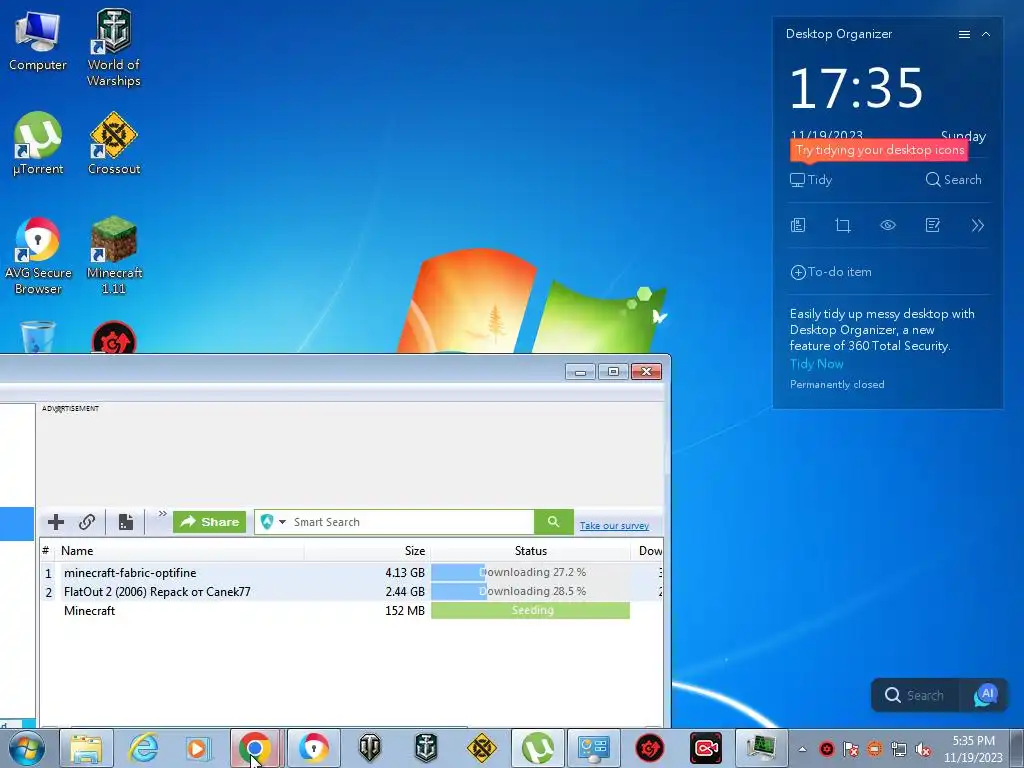
Task: Open the AVG Secure Browser shortcut
Action: pyautogui.click(x=38, y=255)
